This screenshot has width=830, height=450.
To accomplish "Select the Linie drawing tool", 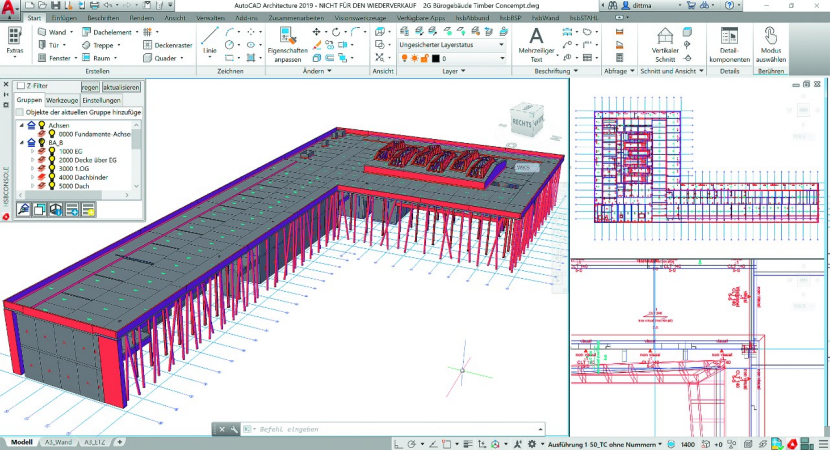I will 209,40.
